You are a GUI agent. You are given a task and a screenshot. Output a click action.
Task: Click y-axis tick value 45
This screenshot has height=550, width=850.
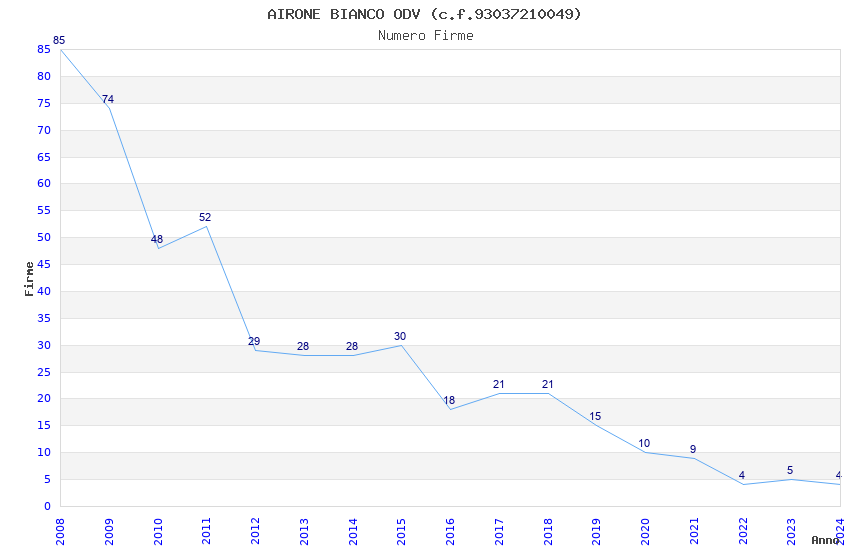pos(44,264)
